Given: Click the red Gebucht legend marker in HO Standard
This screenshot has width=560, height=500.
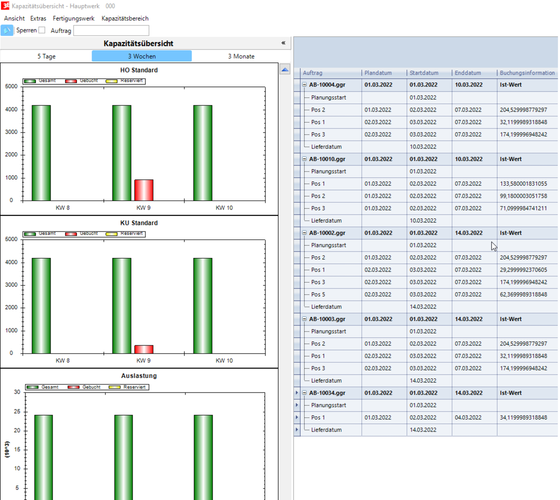Looking at the screenshot, I should 71,81.
